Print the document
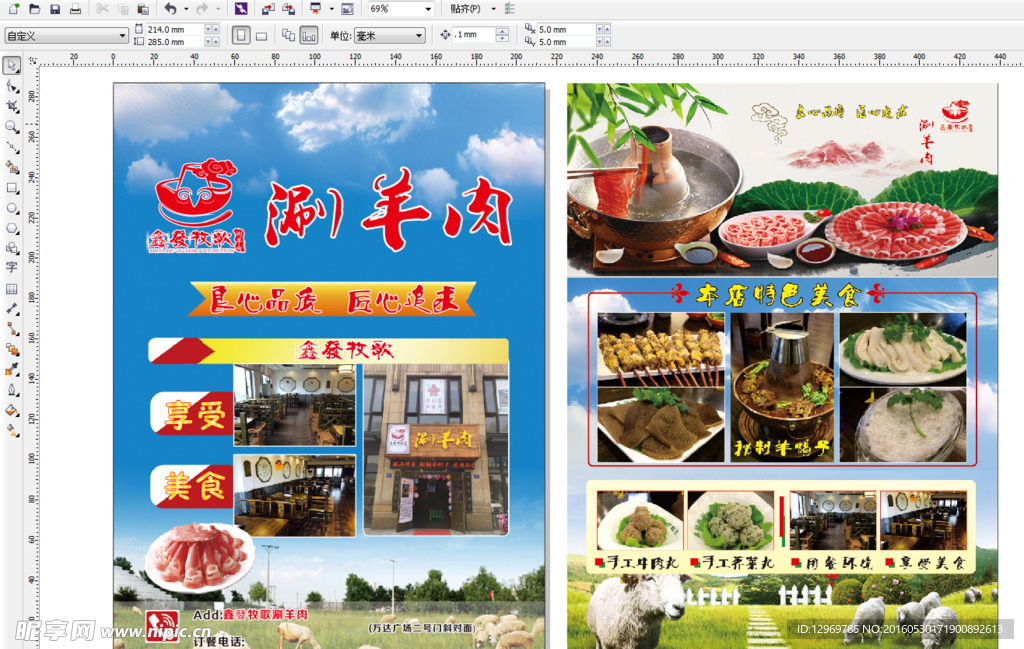The image size is (1024, 649). tap(76, 8)
